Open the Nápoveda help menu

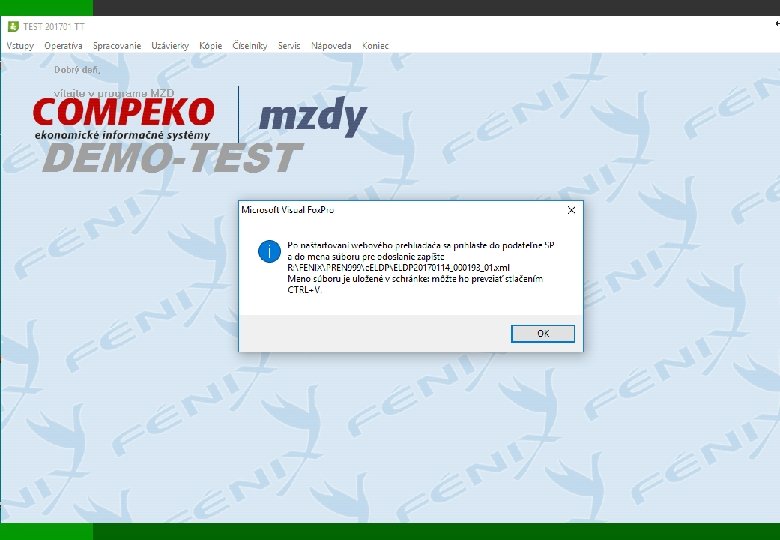point(331,46)
